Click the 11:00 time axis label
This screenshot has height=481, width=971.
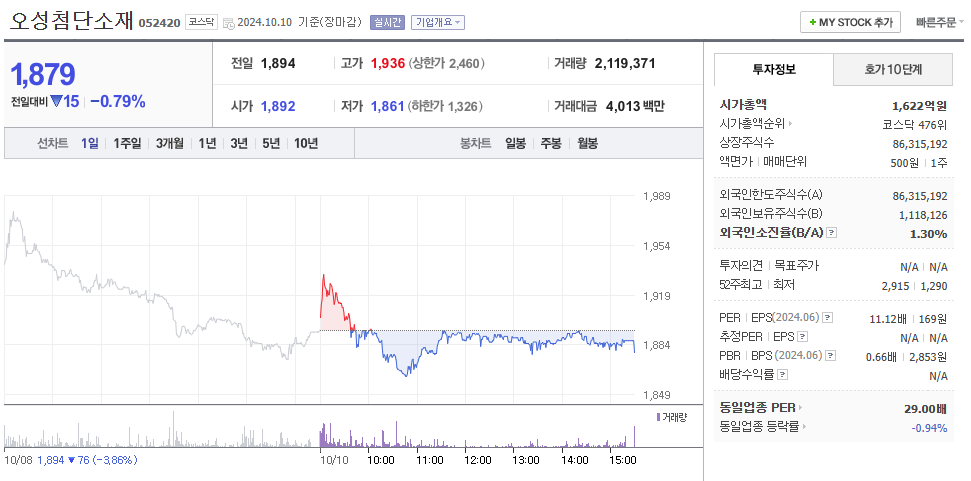click(x=429, y=460)
